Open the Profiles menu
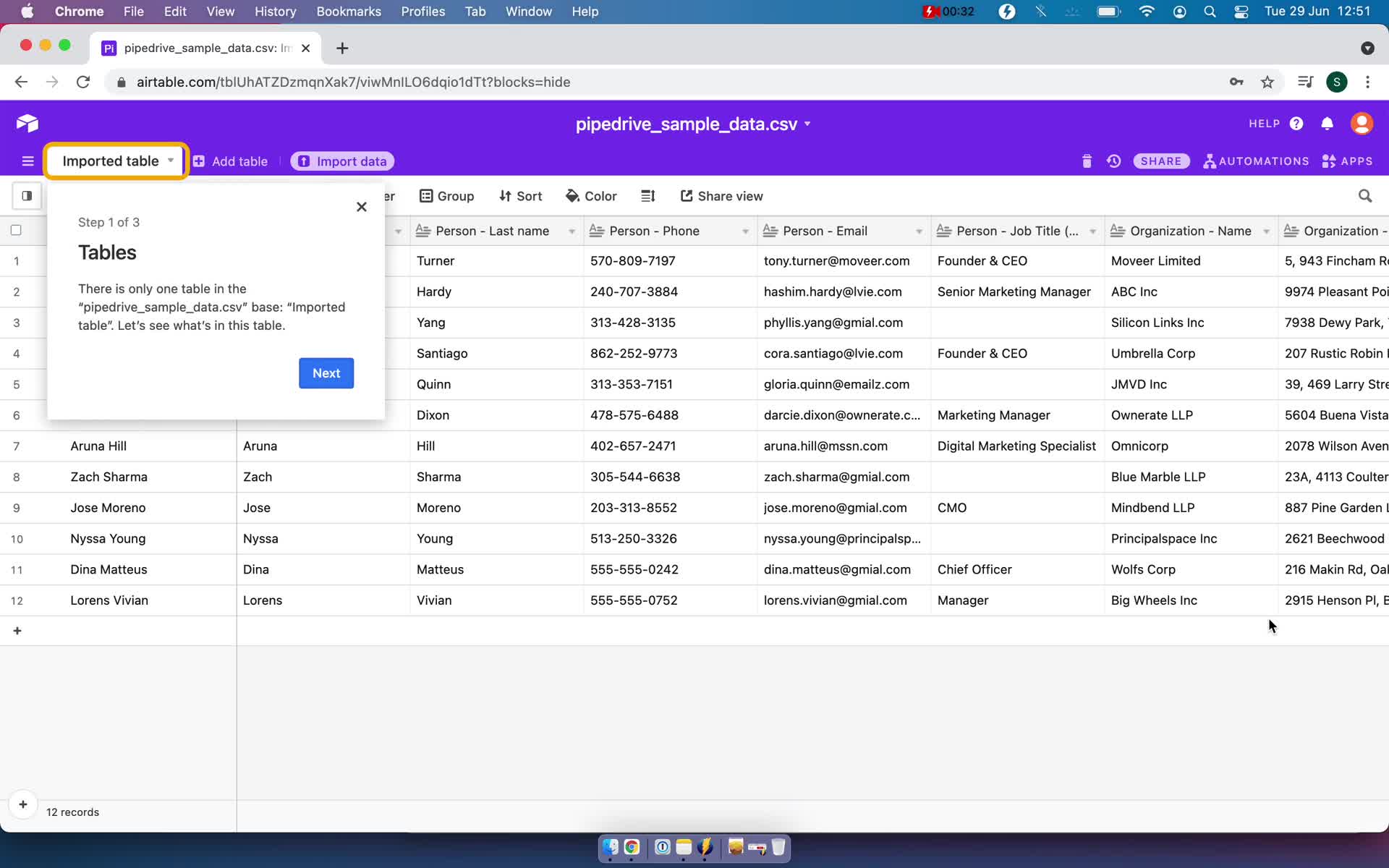This screenshot has height=868, width=1389. 423,12
